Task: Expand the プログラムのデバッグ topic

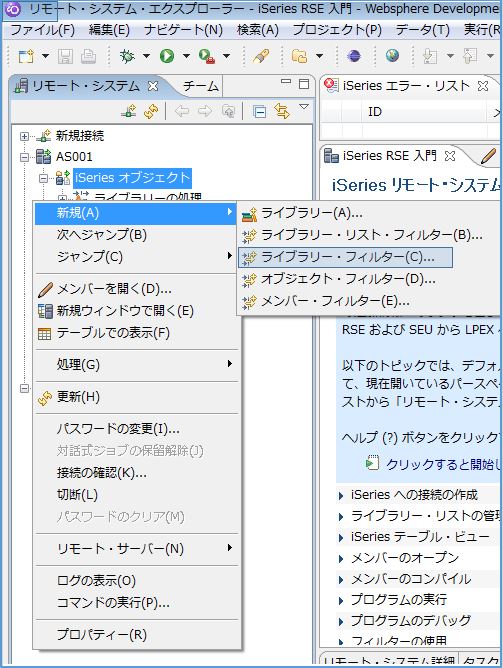Action: pos(341,622)
